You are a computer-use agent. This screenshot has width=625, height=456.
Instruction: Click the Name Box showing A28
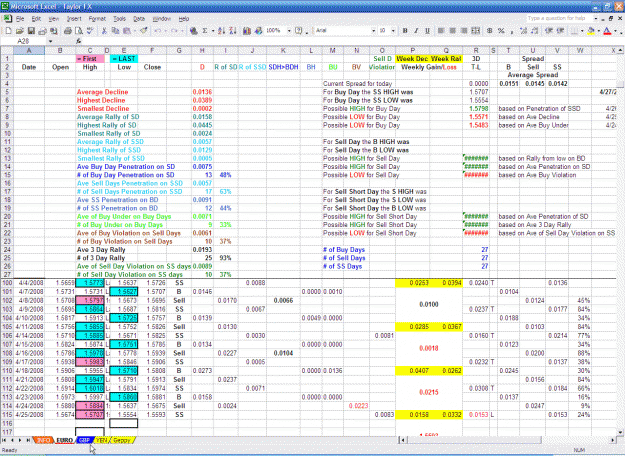(x=24, y=41)
